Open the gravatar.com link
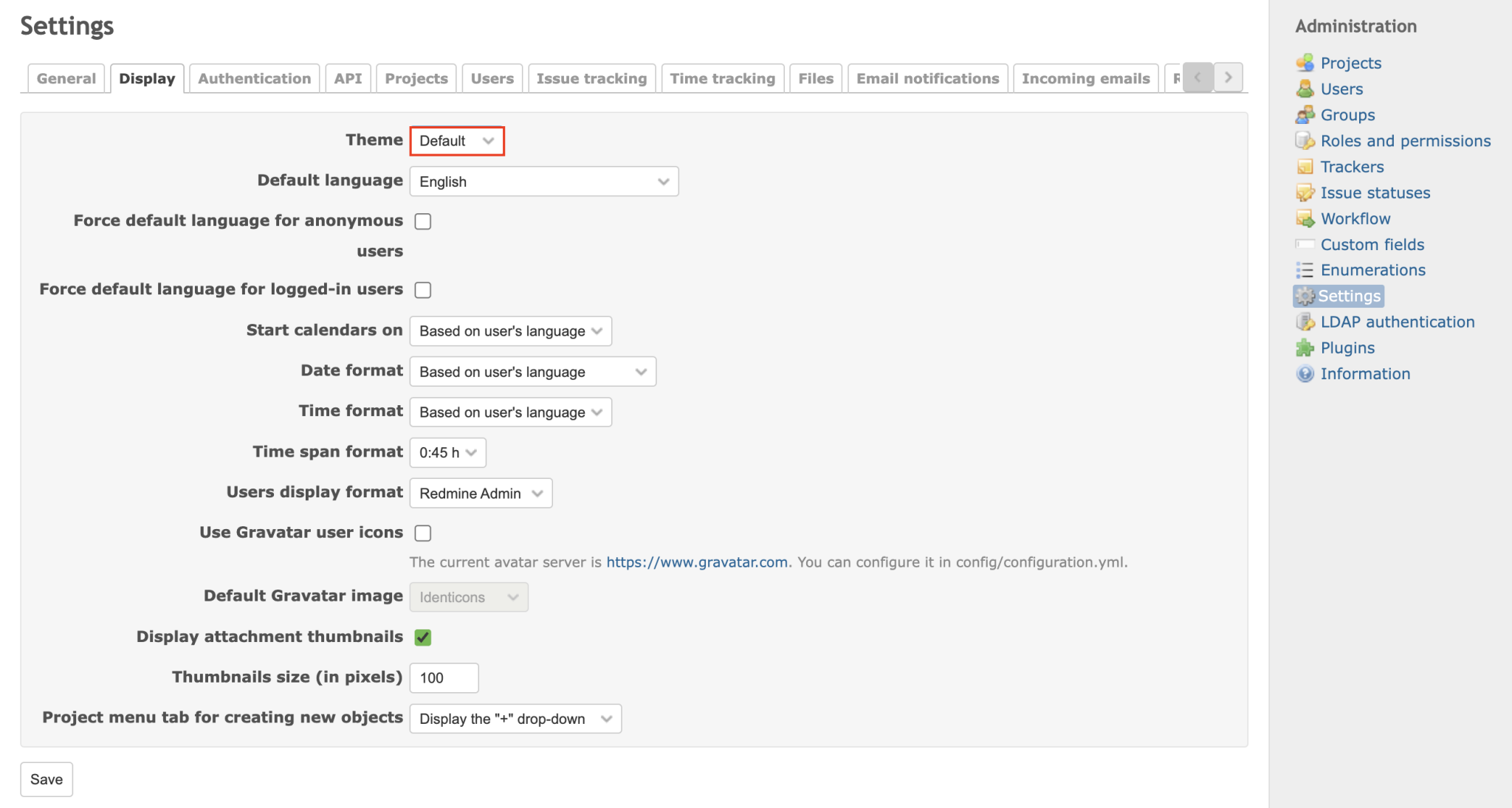Screen dimensions: 1512x808 [x=697, y=562]
